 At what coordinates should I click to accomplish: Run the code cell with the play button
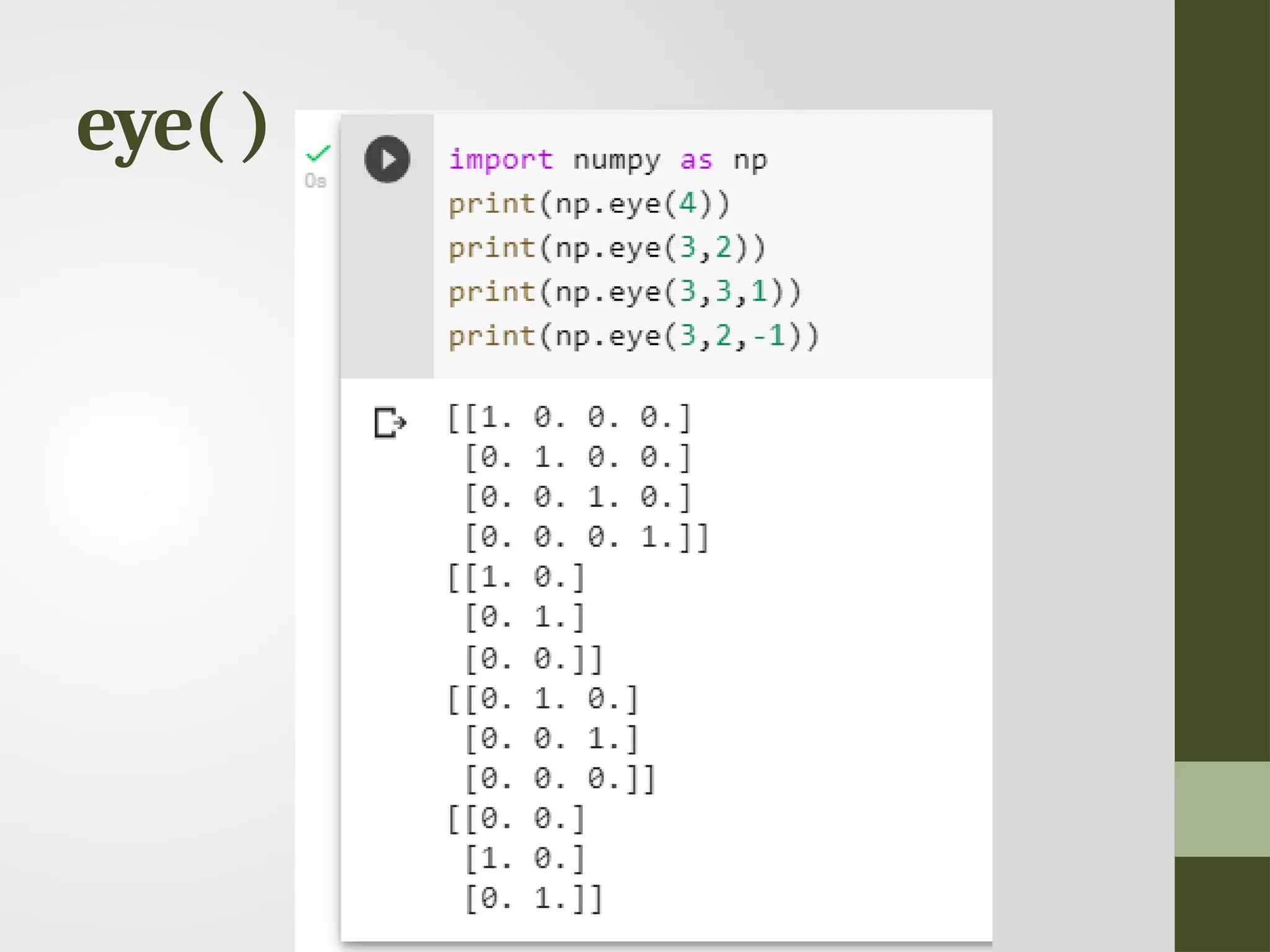[387, 159]
